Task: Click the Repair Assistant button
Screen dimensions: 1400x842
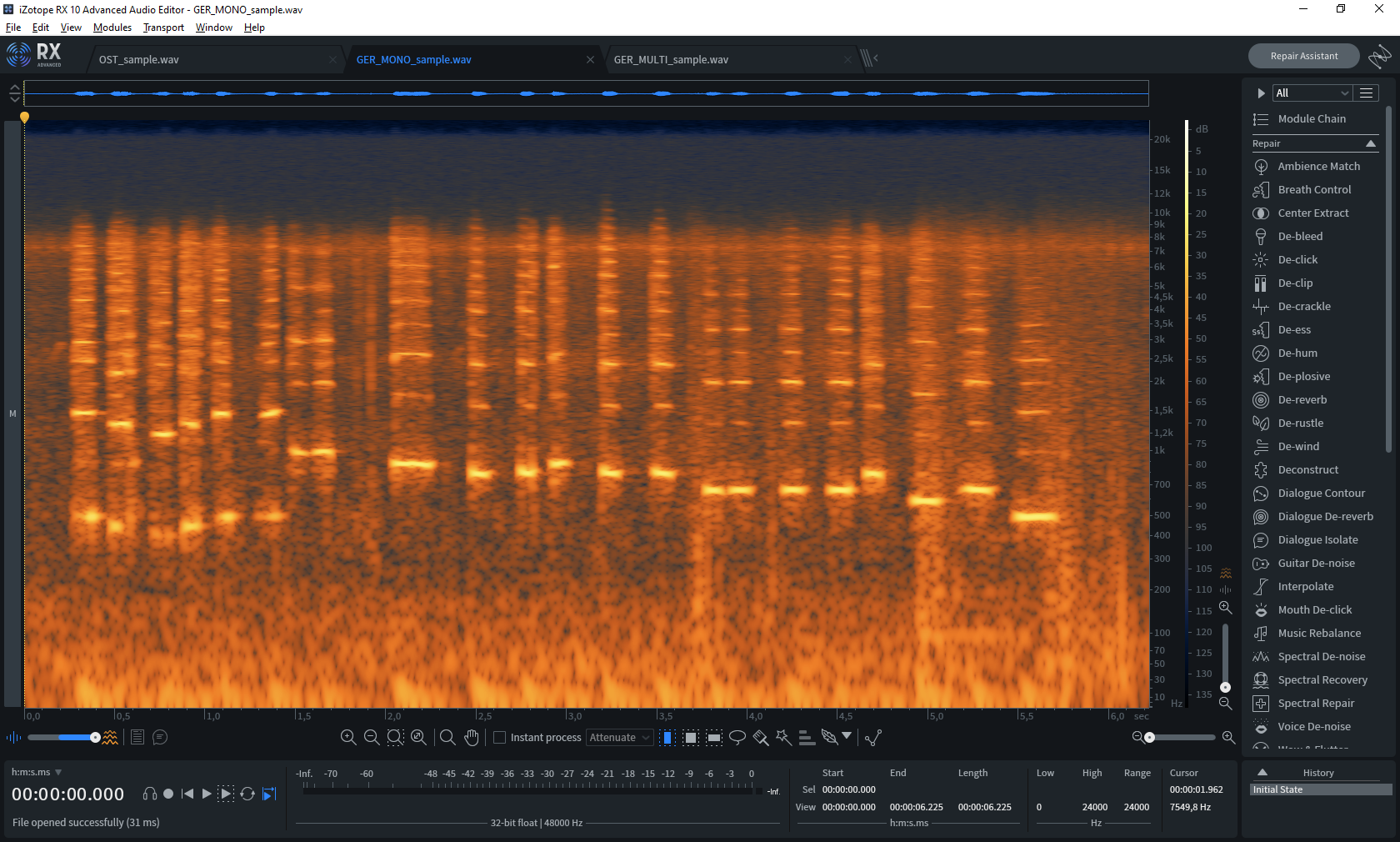Action: (1304, 57)
